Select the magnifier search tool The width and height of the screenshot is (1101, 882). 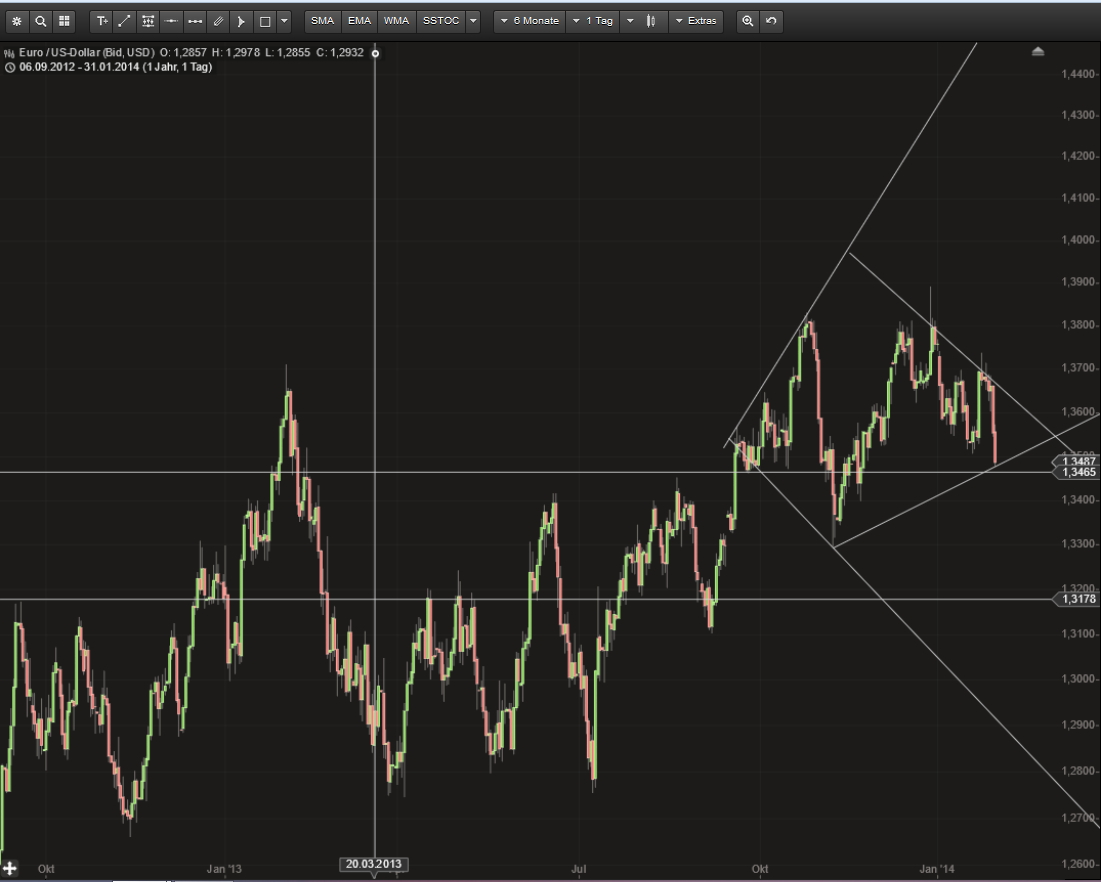point(41,20)
